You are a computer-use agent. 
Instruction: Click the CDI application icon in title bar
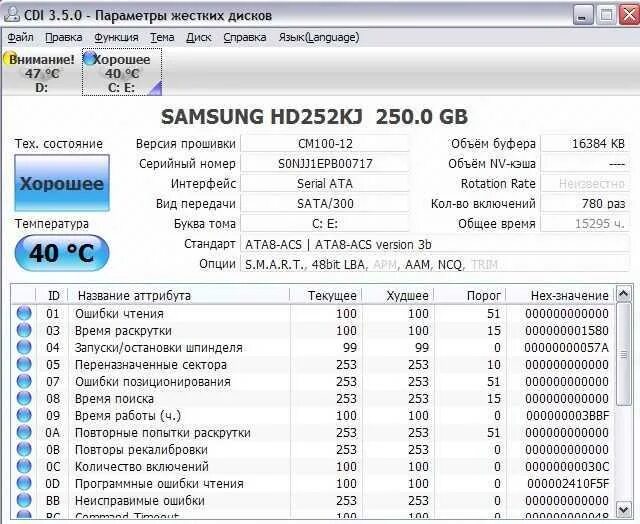coord(11,15)
